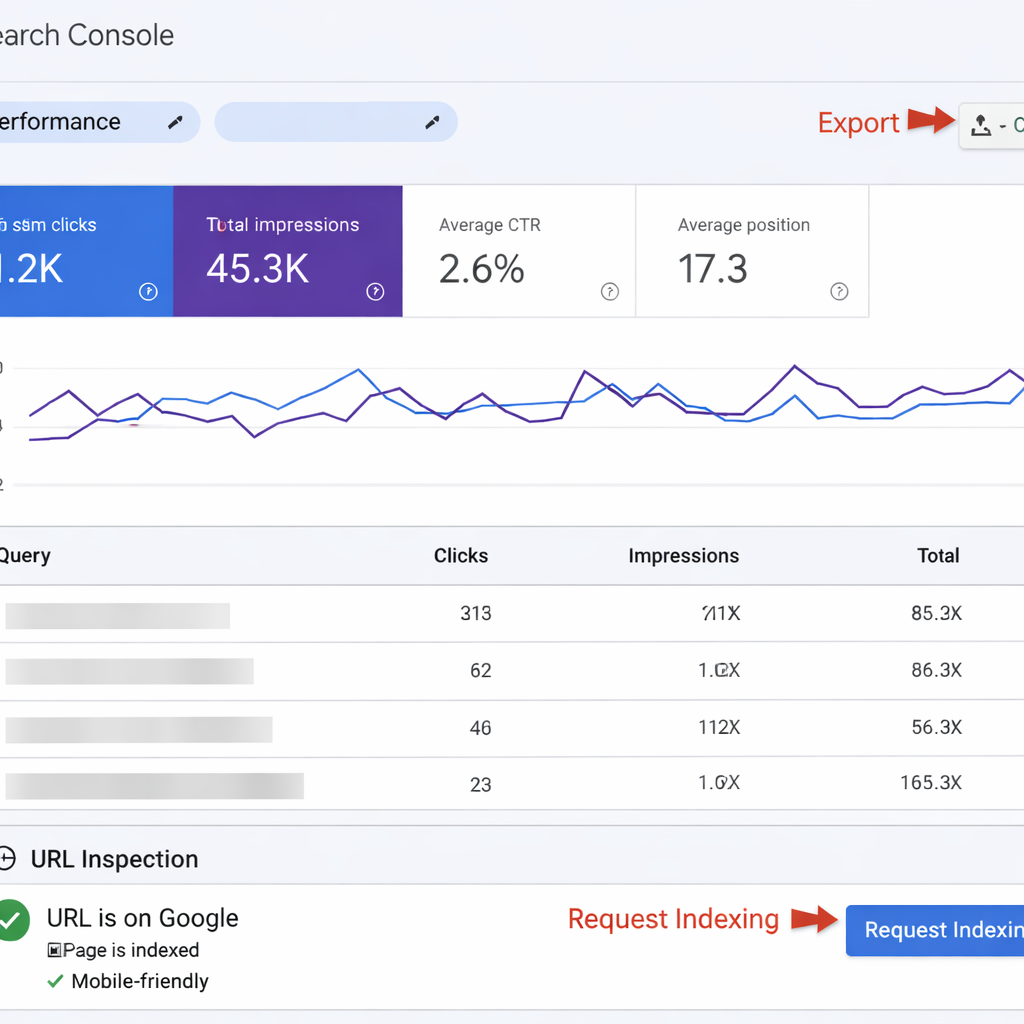
Task: Toggle the Total impressions metric card
Action: click(x=288, y=251)
